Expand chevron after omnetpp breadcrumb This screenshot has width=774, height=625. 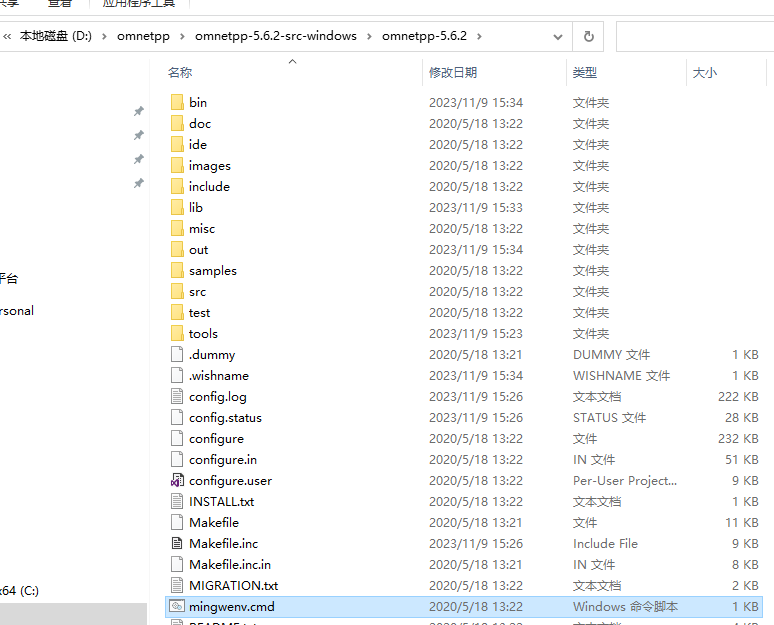182,36
